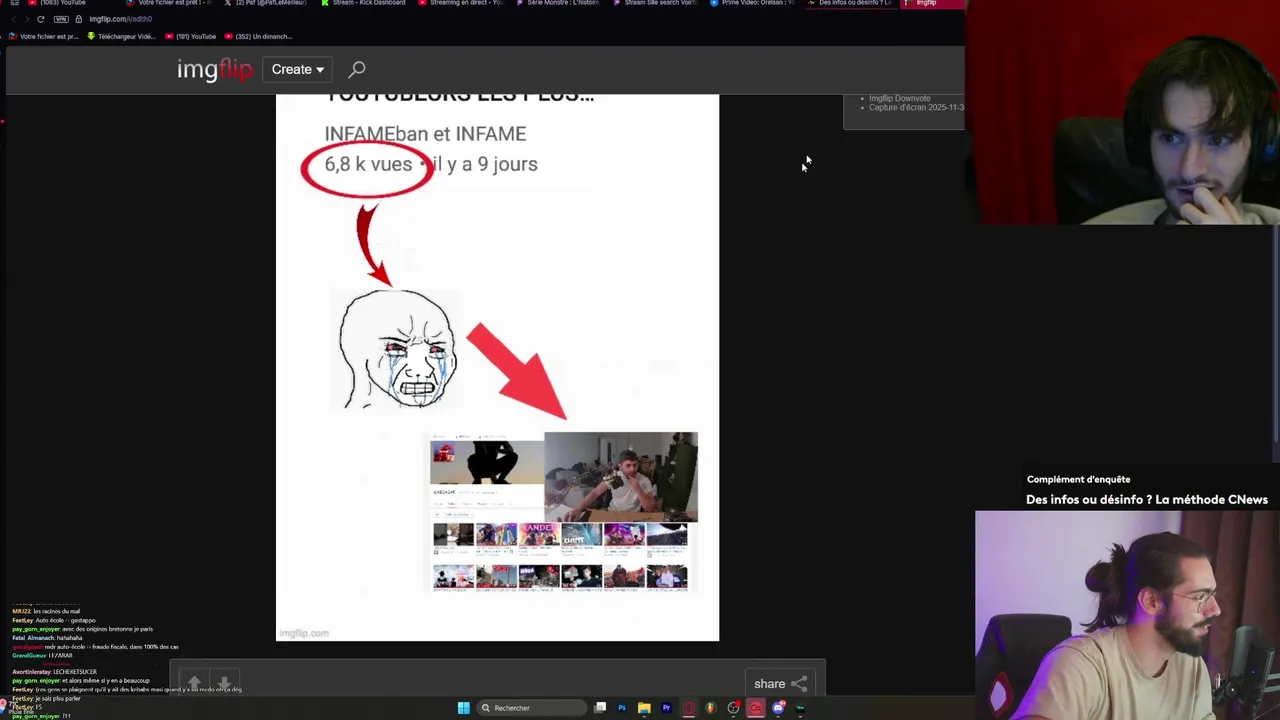Open the Create dropdown menu
The image size is (1280, 720).
click(x=298, y=69)
